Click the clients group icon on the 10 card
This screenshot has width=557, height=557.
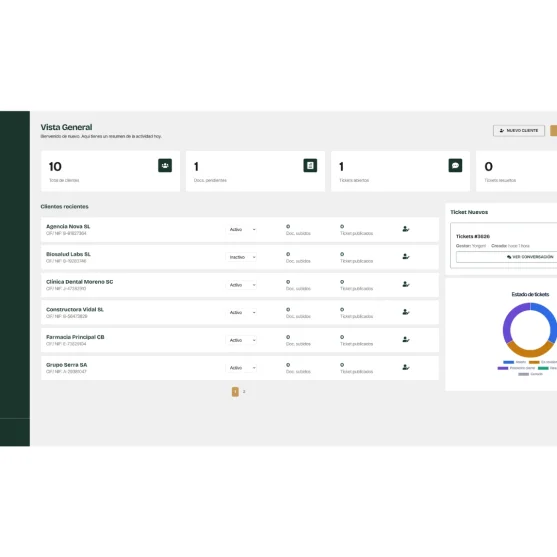point(165,166)
